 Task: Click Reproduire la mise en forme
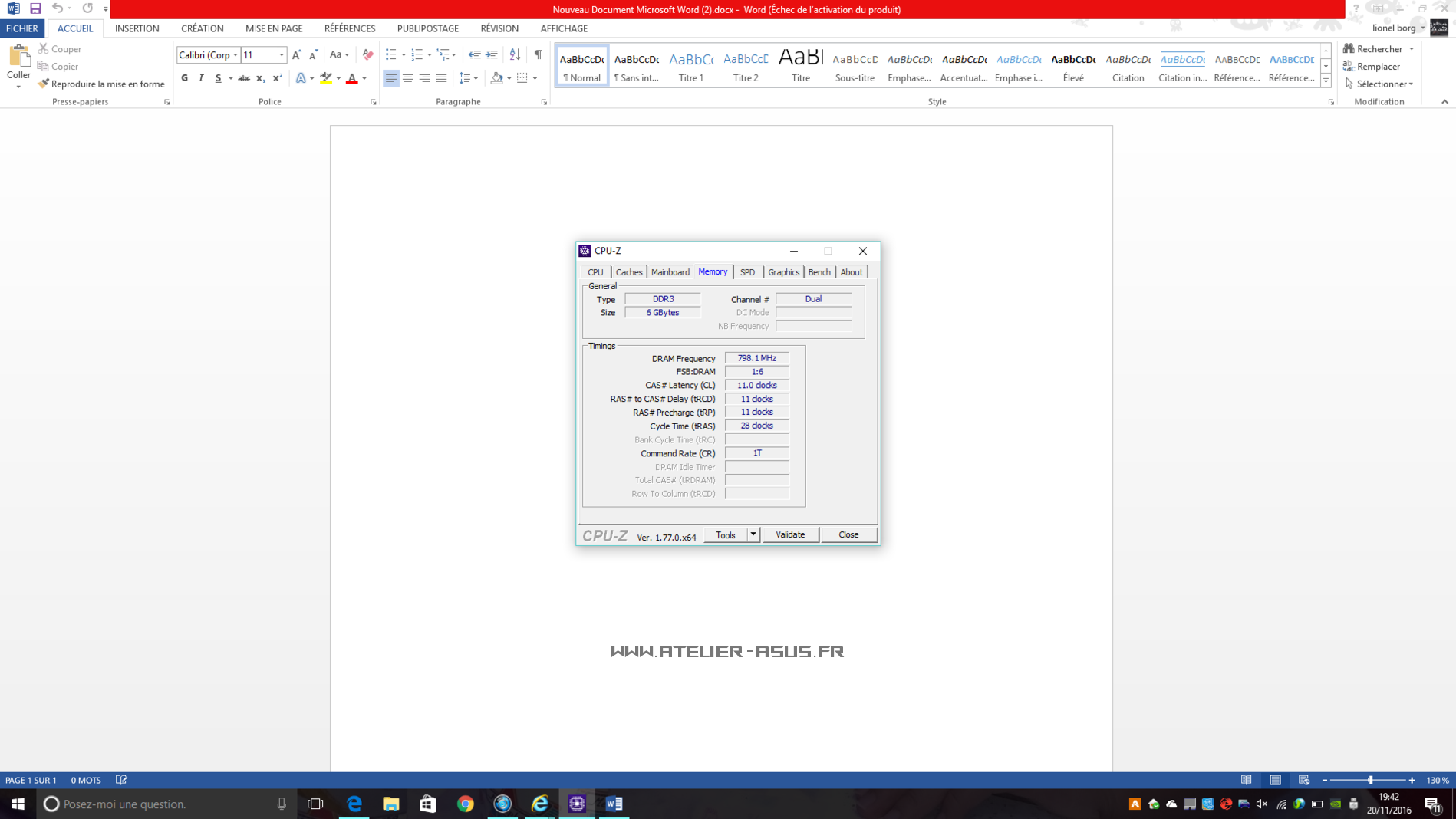101,84
